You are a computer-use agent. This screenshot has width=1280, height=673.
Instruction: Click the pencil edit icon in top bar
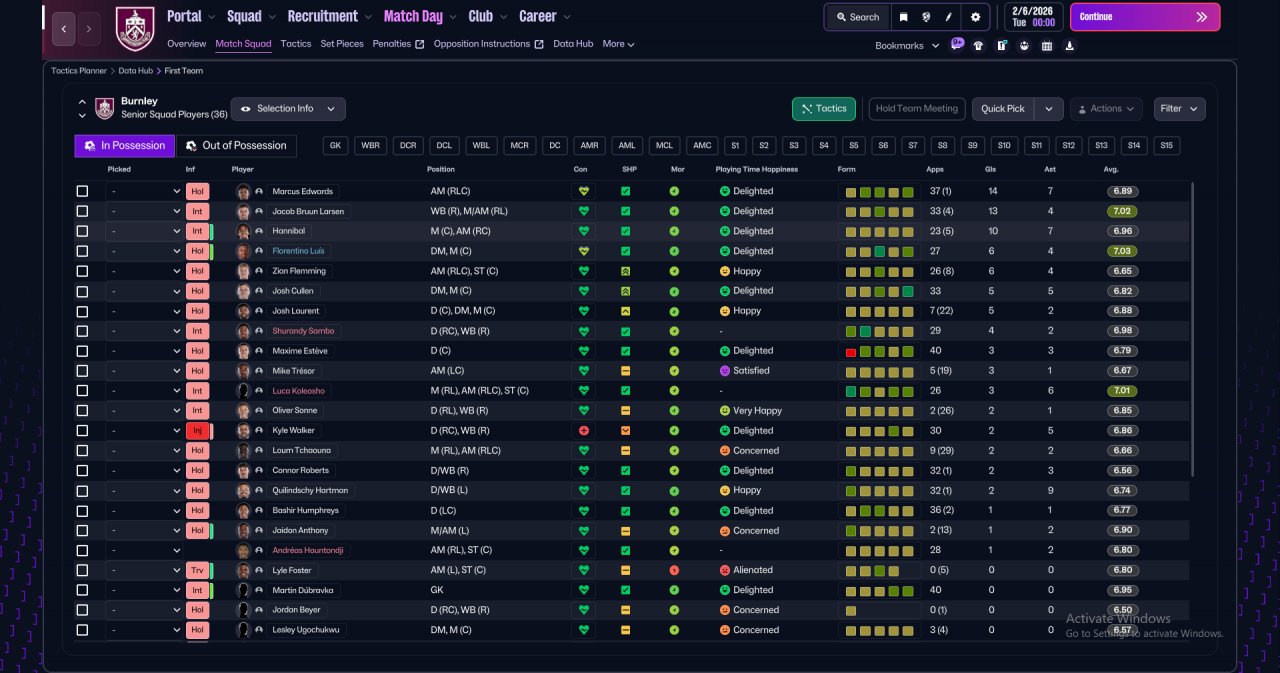[948, 17]
